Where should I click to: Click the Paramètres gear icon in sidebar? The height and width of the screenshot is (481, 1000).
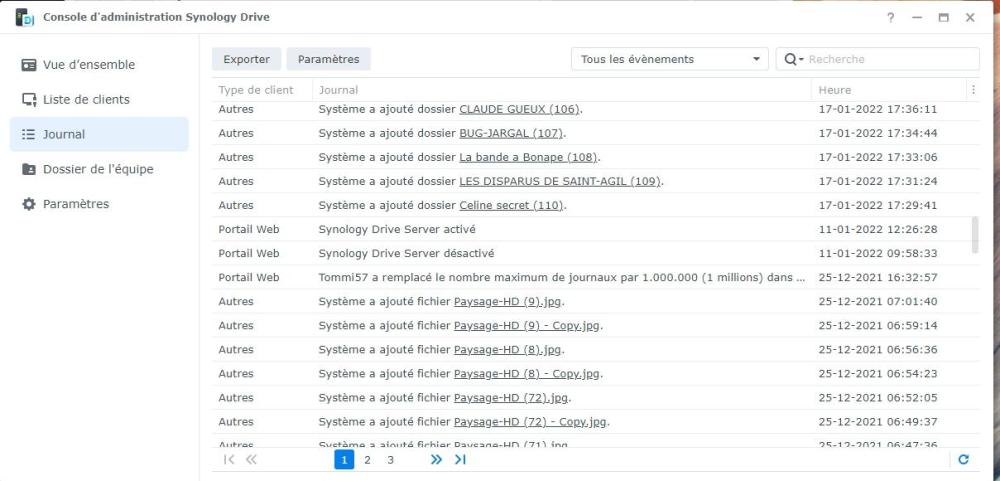[x=29, y=204]
